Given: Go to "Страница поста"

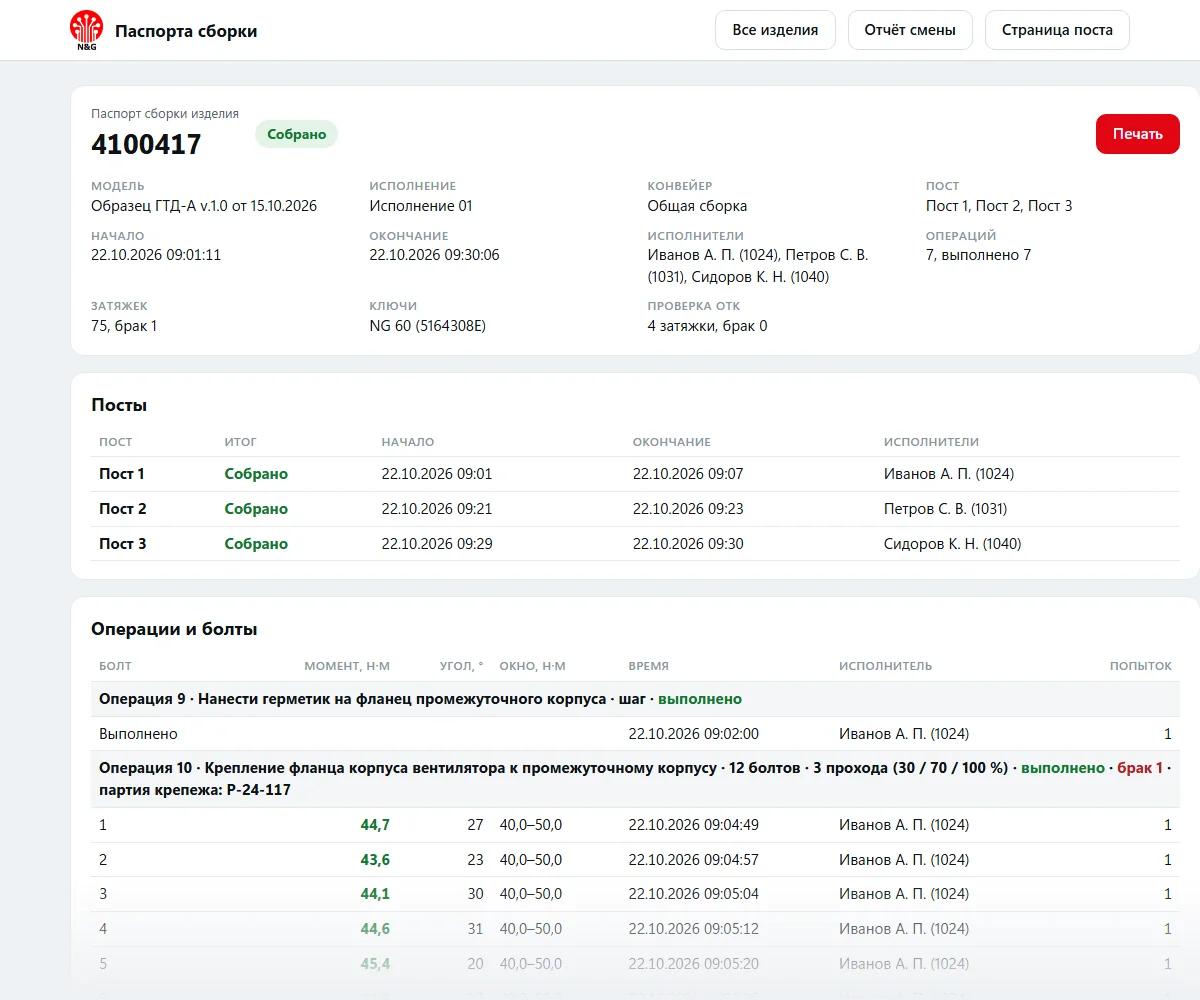Looking at the screenshot, I should coord(1057,30).
